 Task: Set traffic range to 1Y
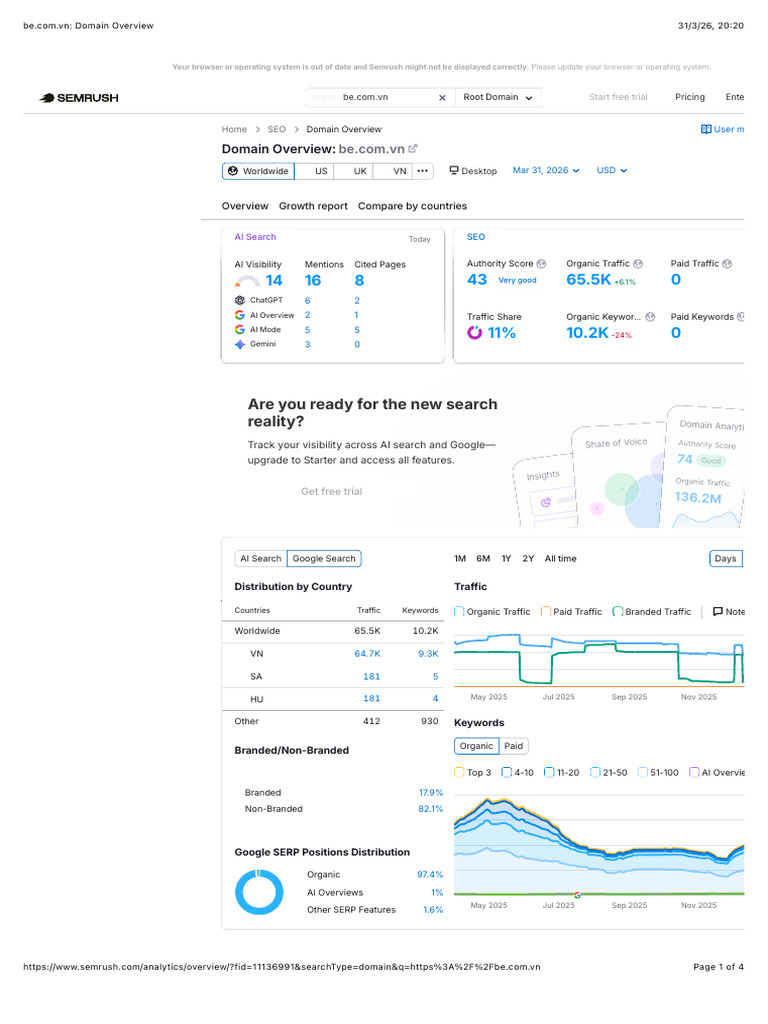506,559
